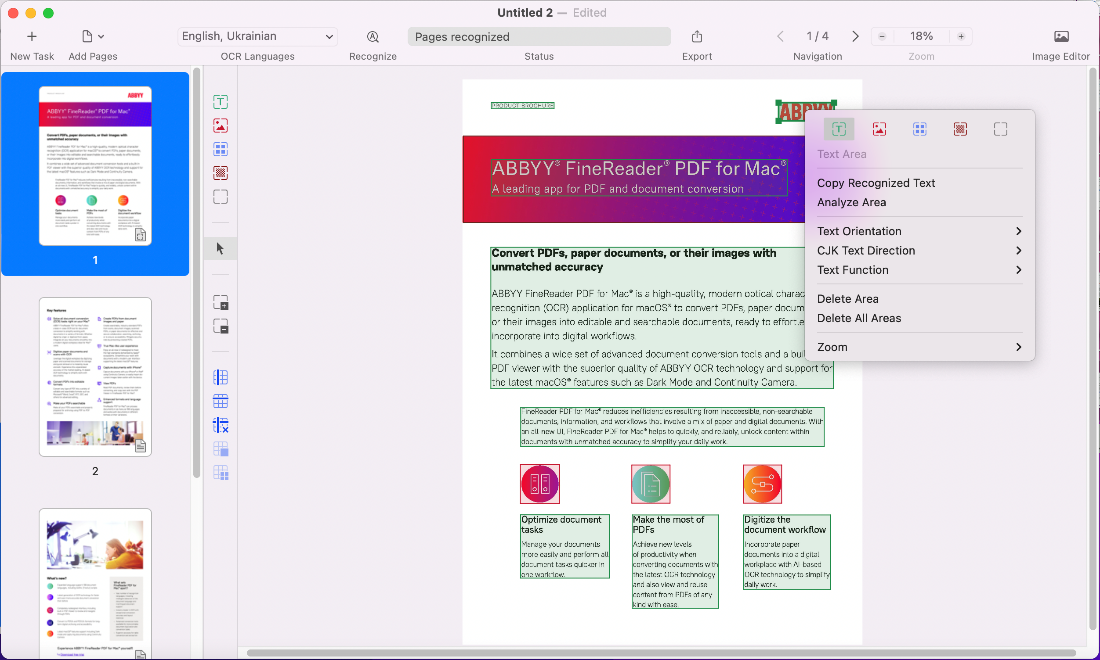
Task: Select the Table Area tool in the left toolstrip
Action: pyautogui.click(x=220, y=149)
